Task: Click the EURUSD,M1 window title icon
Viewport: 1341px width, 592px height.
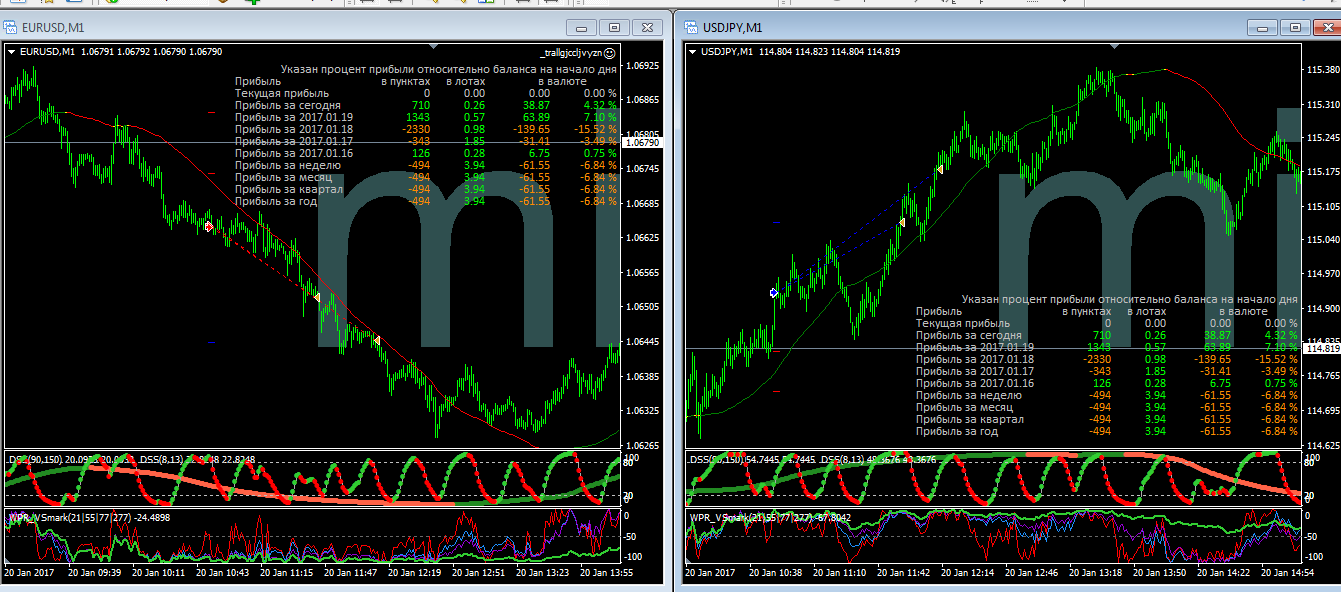Action: 11,28
